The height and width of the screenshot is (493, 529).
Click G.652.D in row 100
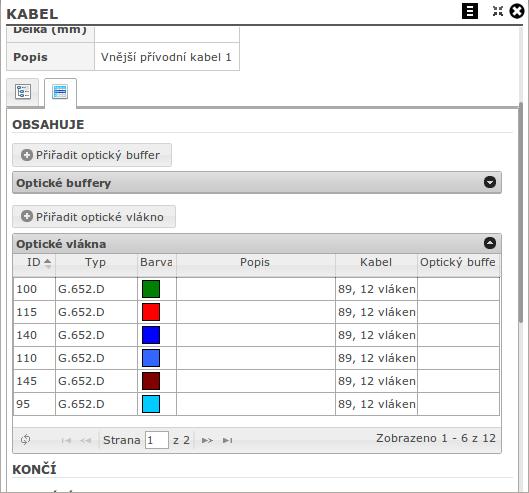(x=81, y=289)
